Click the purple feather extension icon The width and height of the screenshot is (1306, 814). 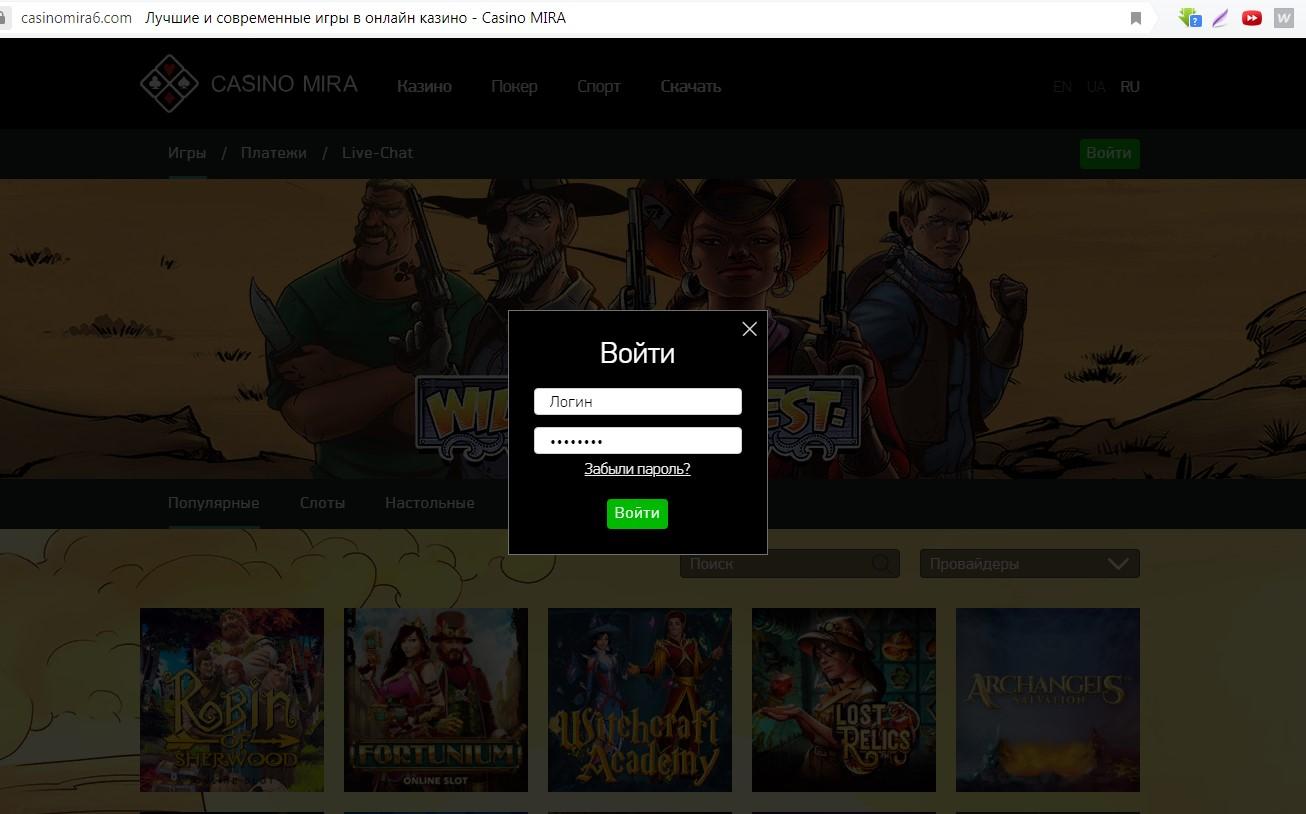1220,18
